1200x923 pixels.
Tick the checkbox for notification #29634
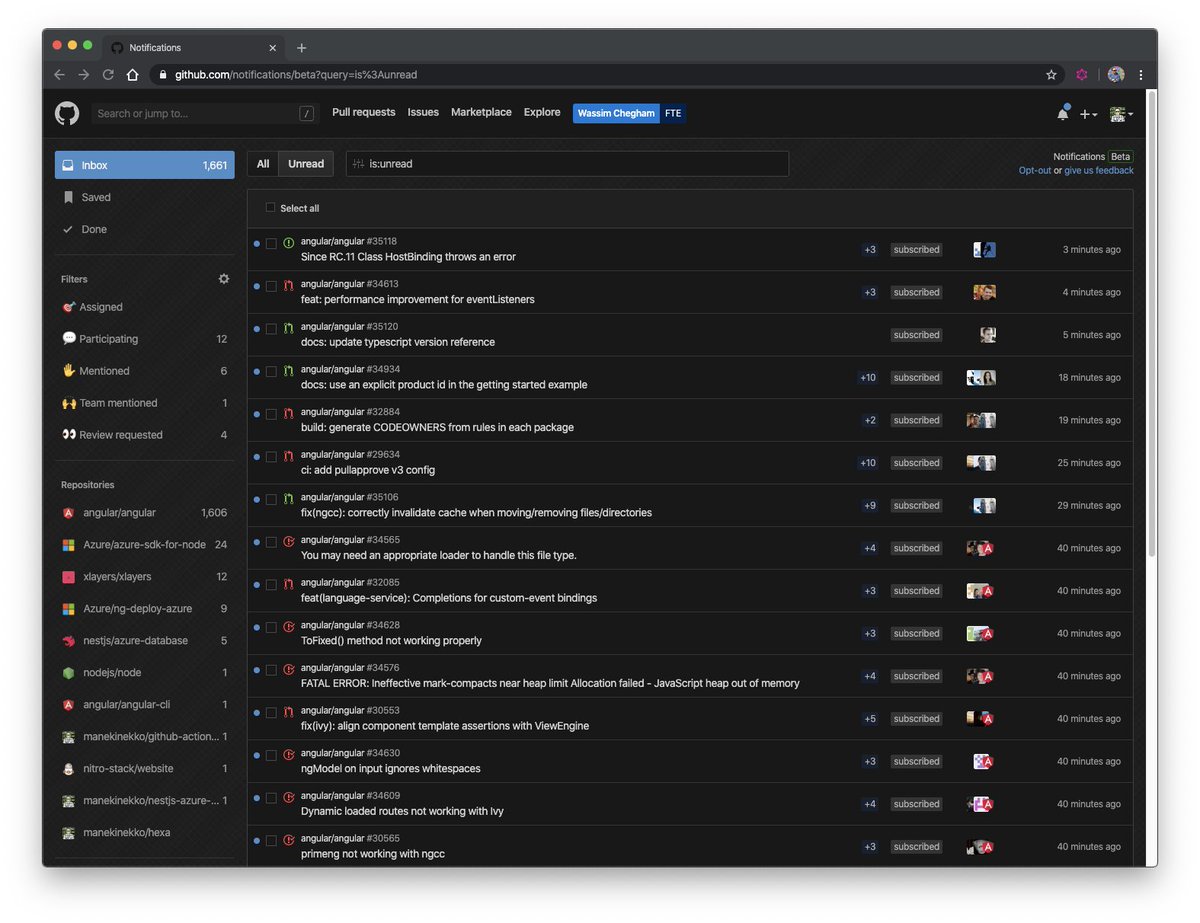click(271, 457)
